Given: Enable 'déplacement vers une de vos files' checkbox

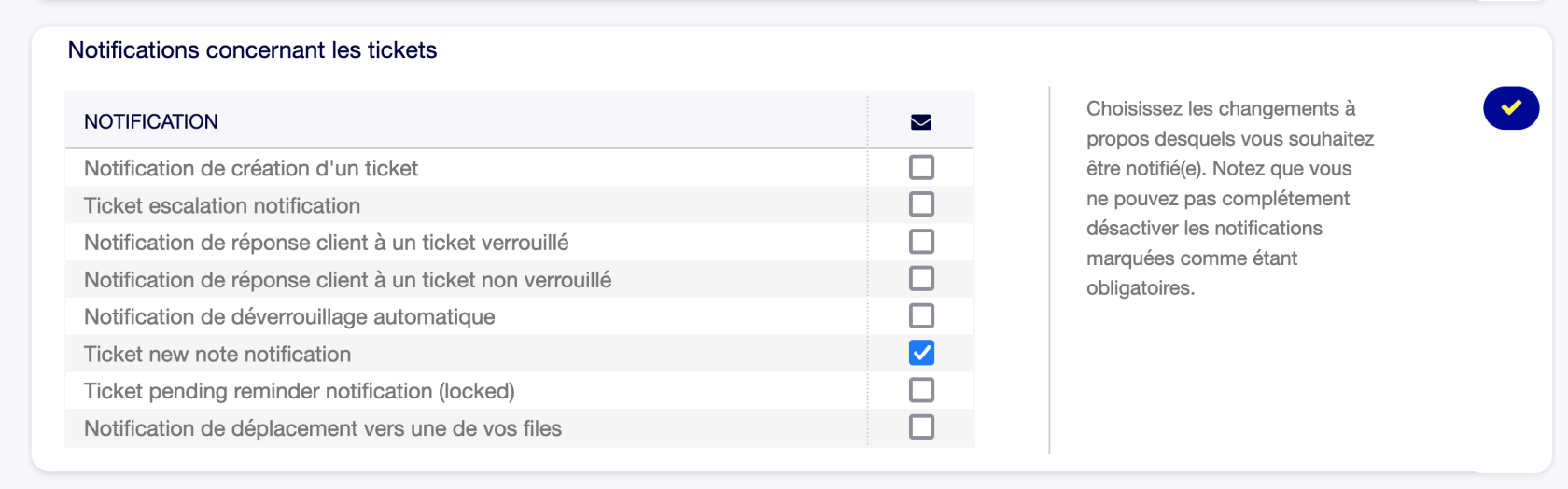Looking at the screenshot, I should [921, 427].
